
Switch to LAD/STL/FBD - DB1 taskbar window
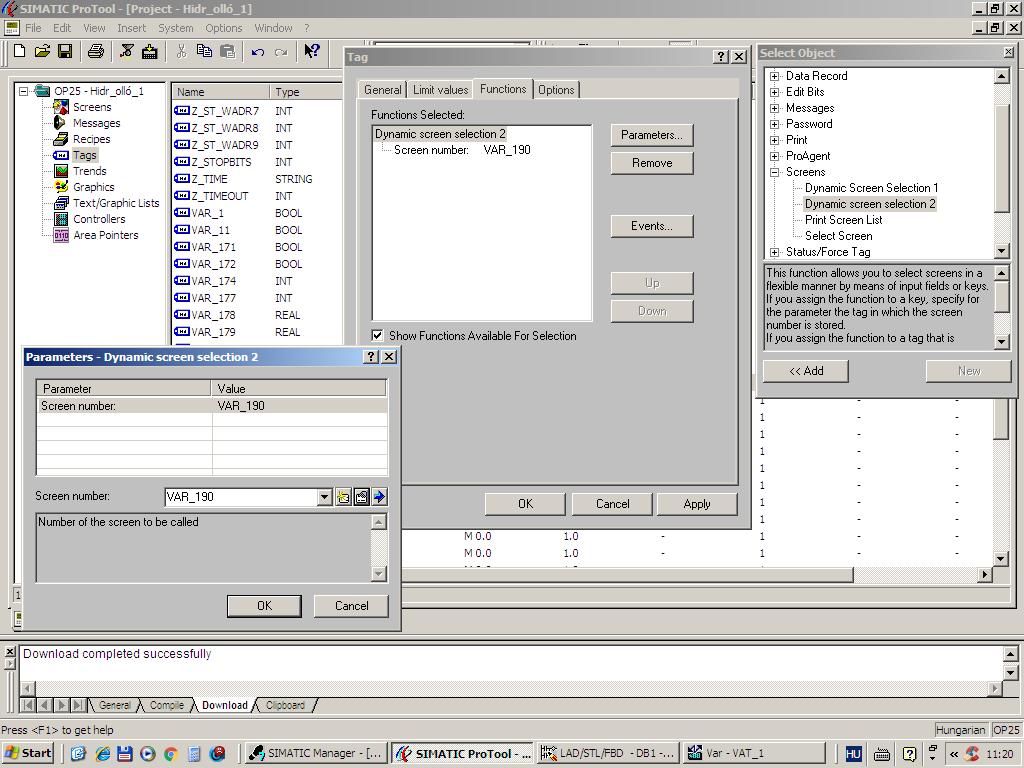pyautogui.click(x=609, y=753)
